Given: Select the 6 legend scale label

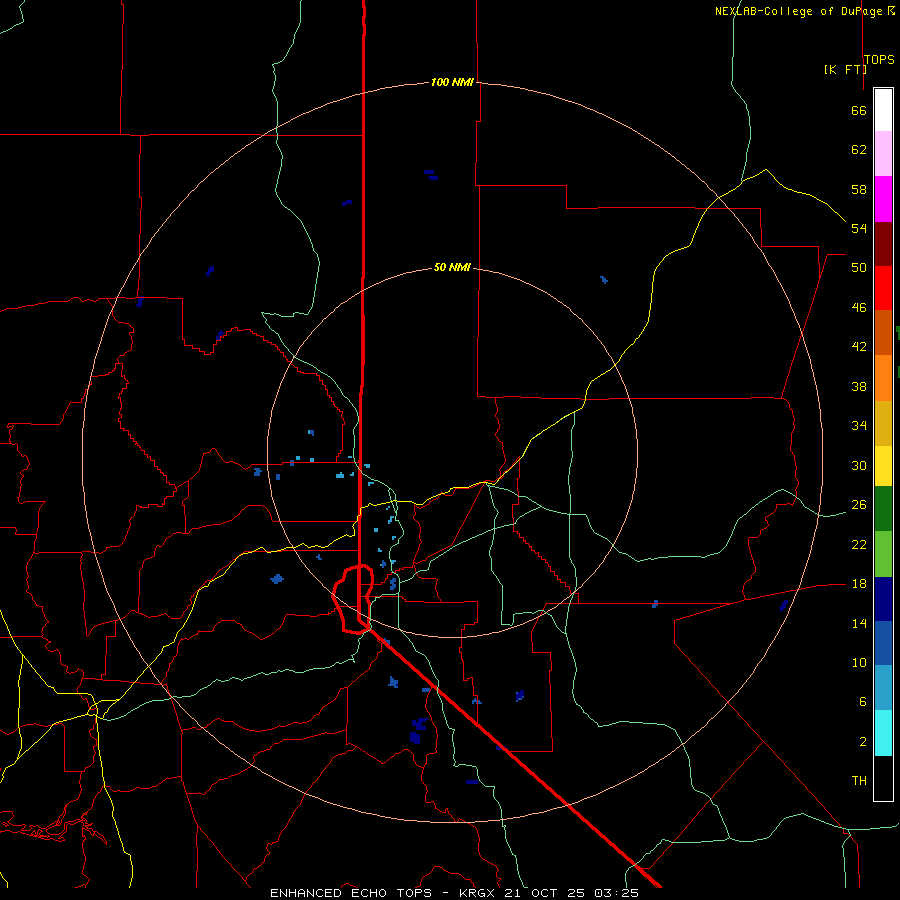Looking at the screenshot, I should (863, 702).
